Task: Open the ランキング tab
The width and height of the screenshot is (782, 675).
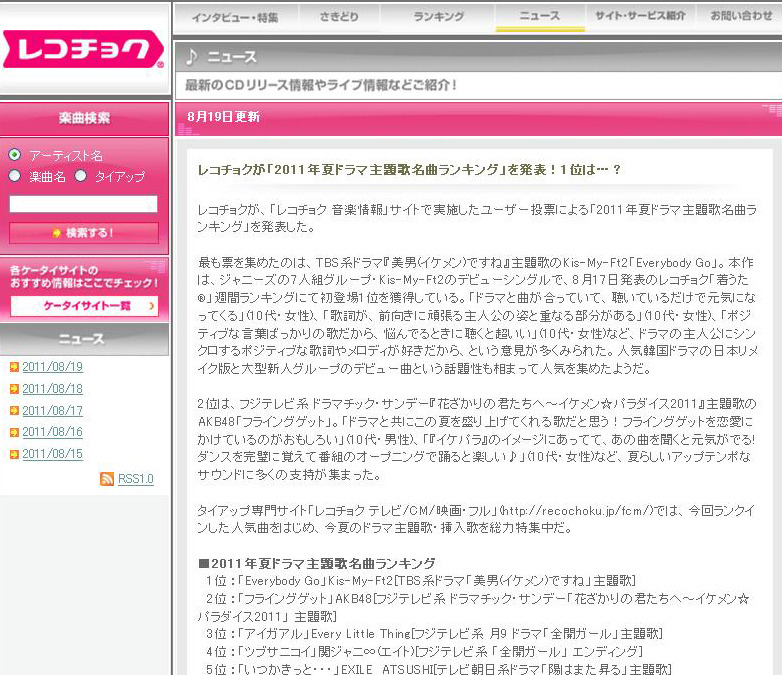Action: coord(438,17)
